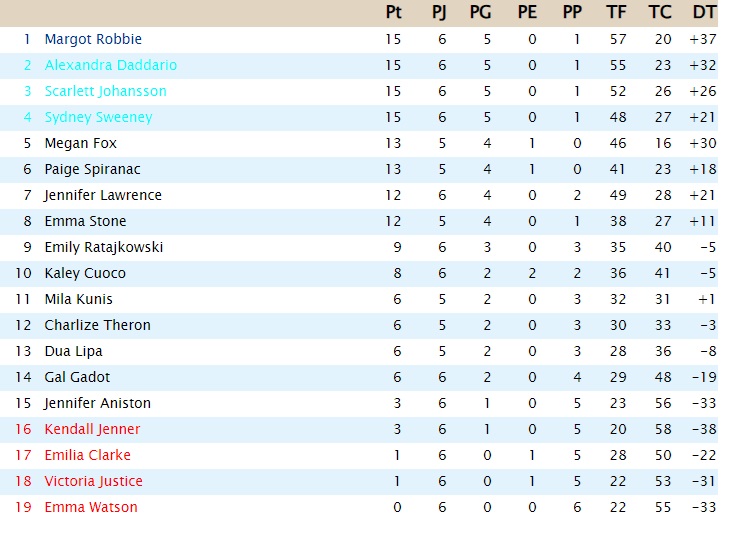Image resolution: width=729 pixels, height=545 pixels.
Task: Select the PP column header
Action: 572,12
